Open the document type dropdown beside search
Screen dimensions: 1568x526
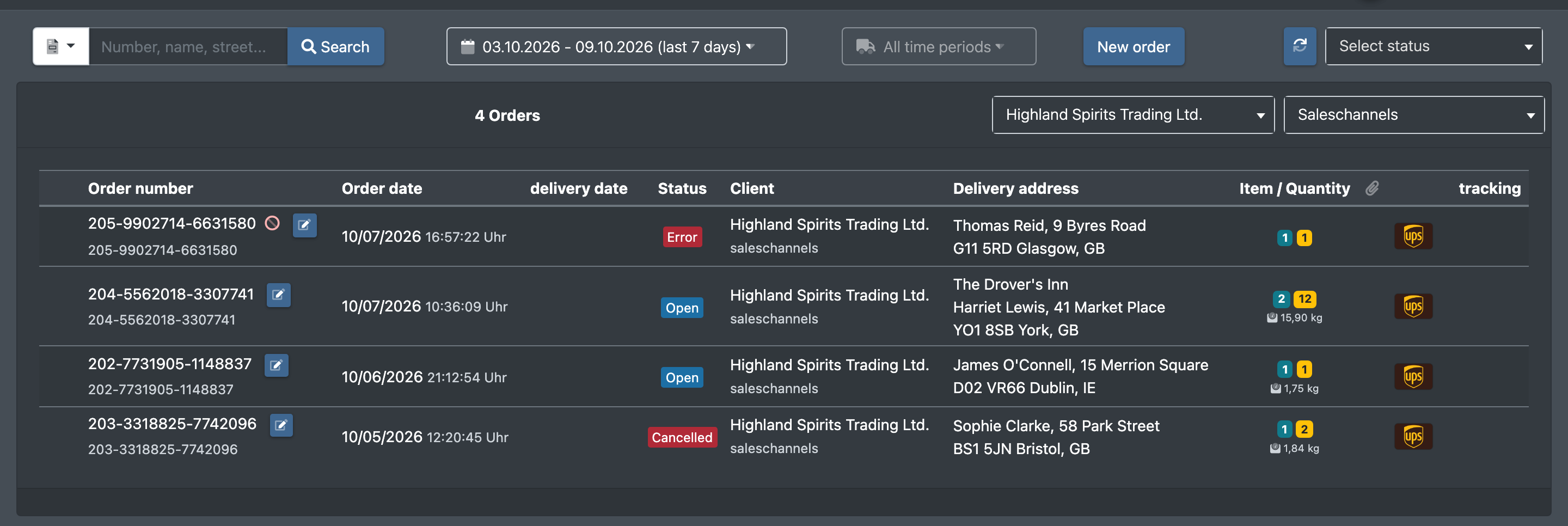(x=61, y=46)
